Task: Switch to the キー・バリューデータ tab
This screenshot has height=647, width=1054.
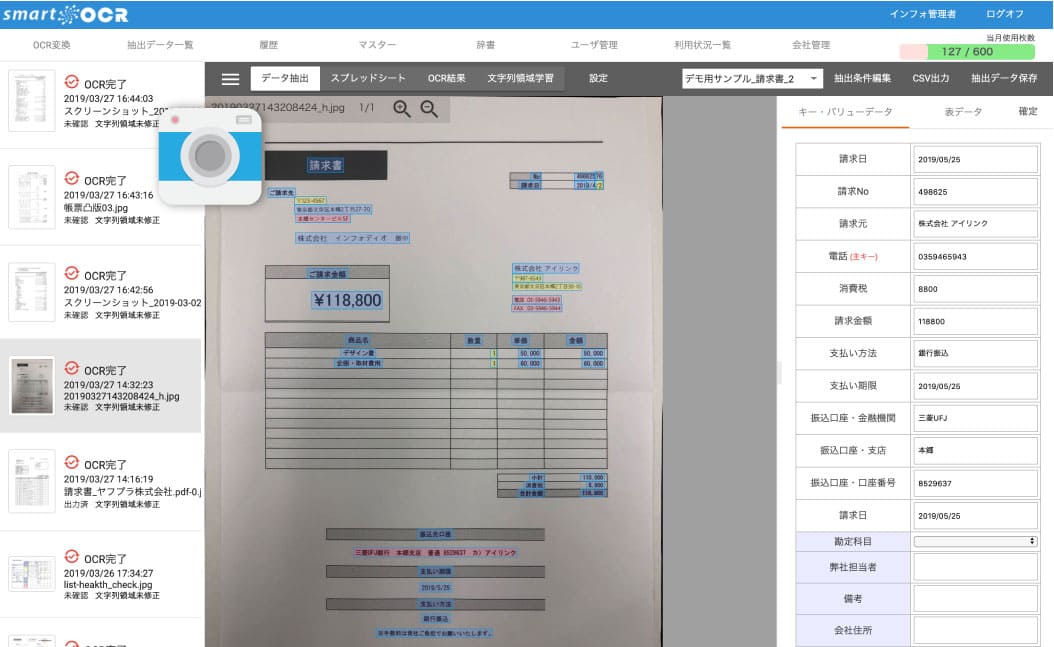Action: (845, 112)
